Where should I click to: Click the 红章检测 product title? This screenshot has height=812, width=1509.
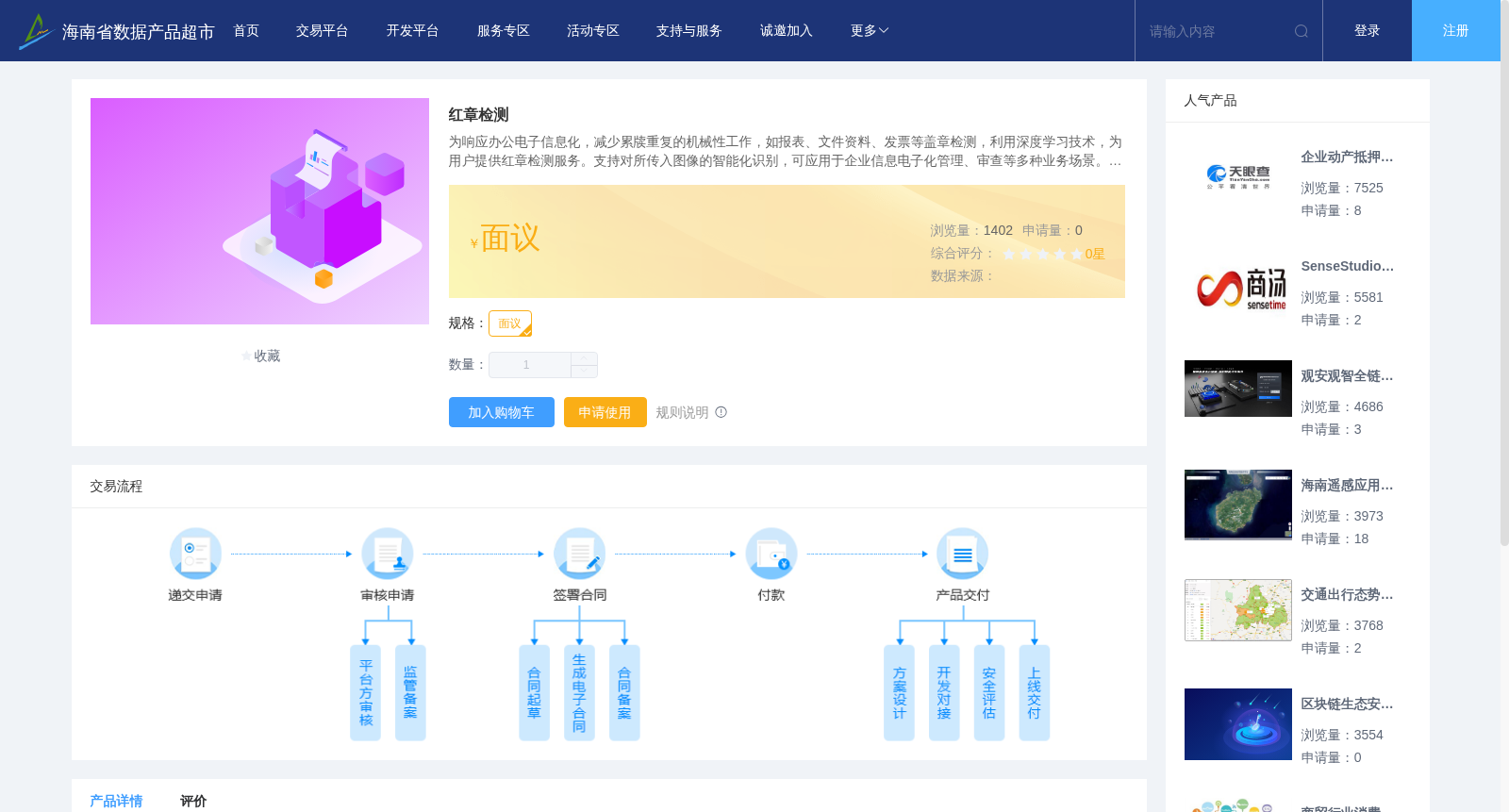pyautogui.click(x=479, y=115)
